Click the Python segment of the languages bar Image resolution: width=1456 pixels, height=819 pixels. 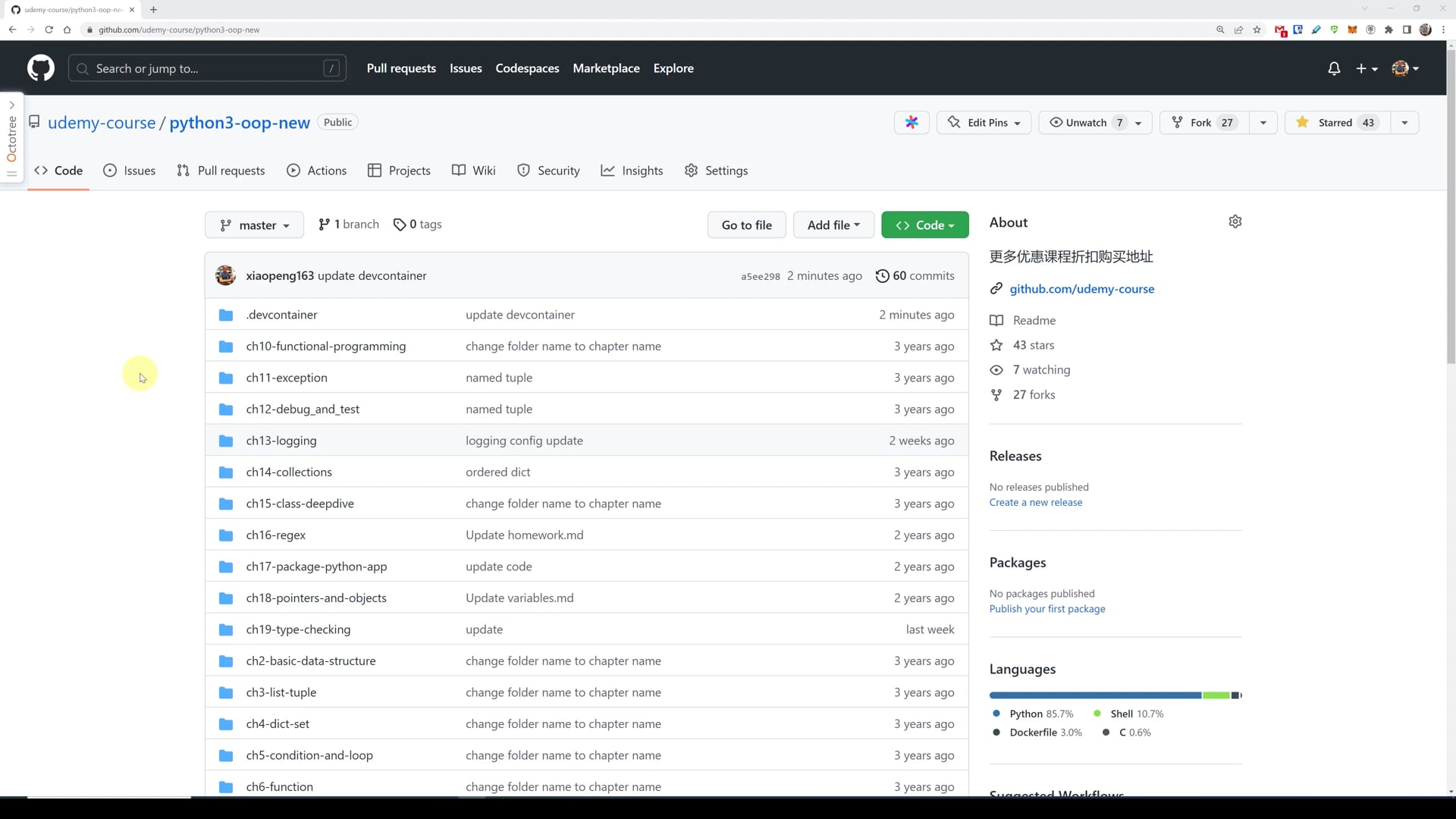(1094, 695)
